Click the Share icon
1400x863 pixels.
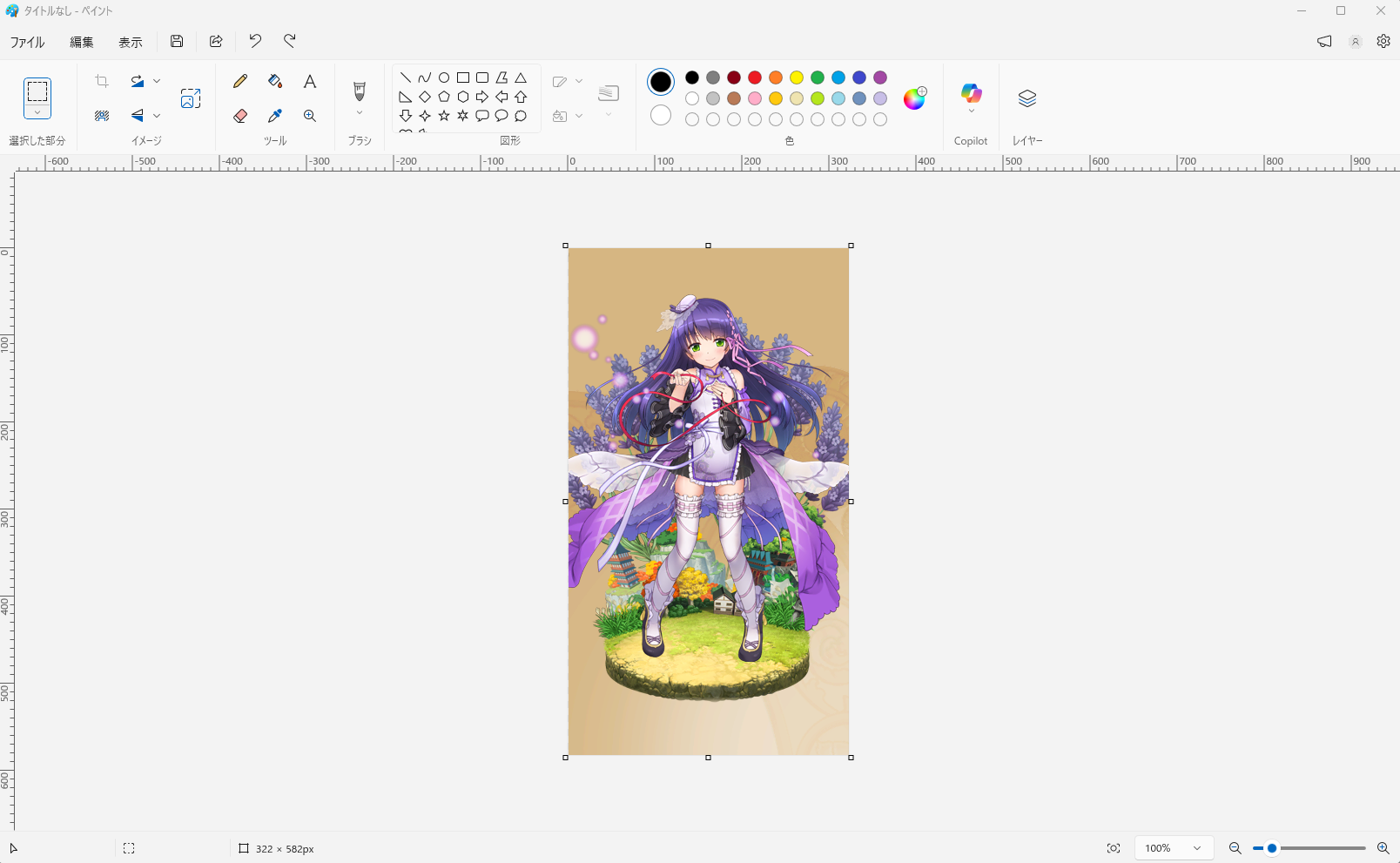coord(216,41)
